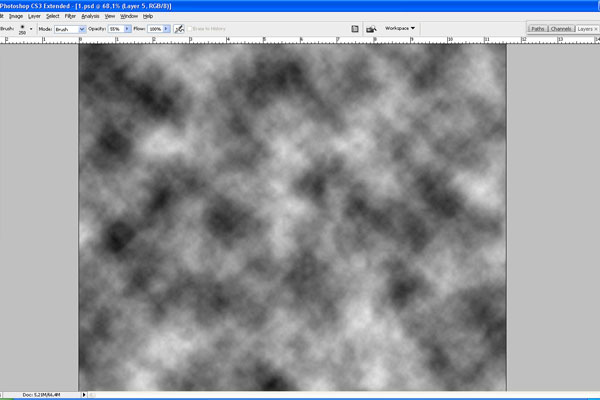Open the Window menu
This screenshot has height=400, width=600.
click(x=129, y=16)
